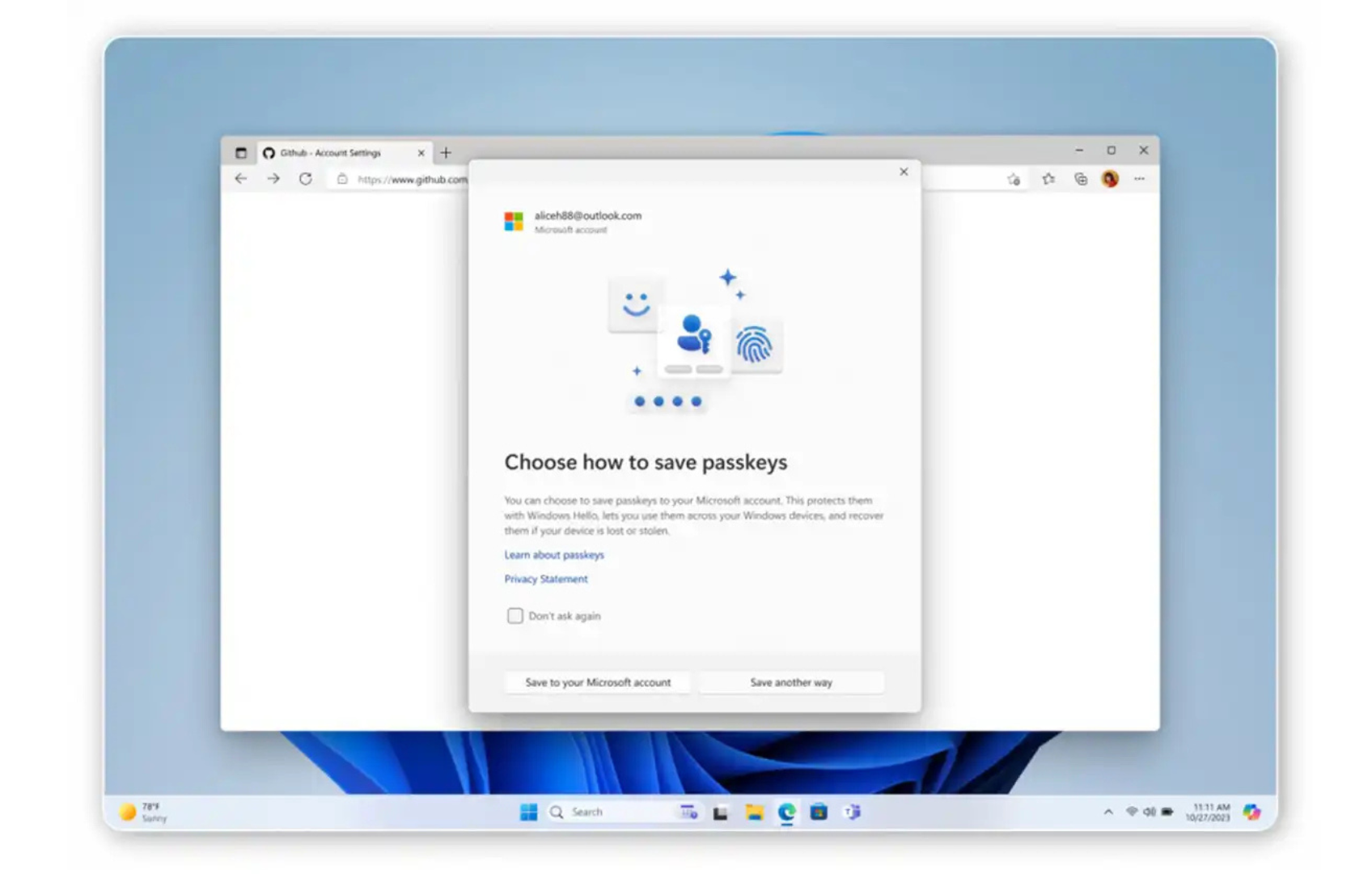1372x874 pixels.
Task: Click the aliceh88@outlook.com account label
Action: click(x=588, y=215)
